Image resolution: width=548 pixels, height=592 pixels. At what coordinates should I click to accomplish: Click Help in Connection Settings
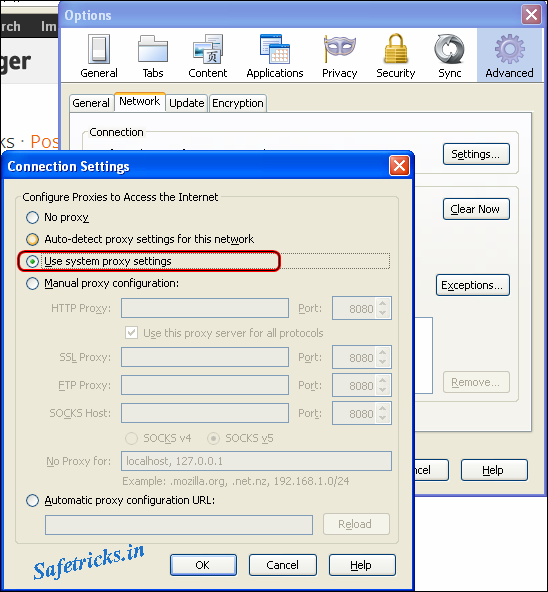[x=362, y=565]
